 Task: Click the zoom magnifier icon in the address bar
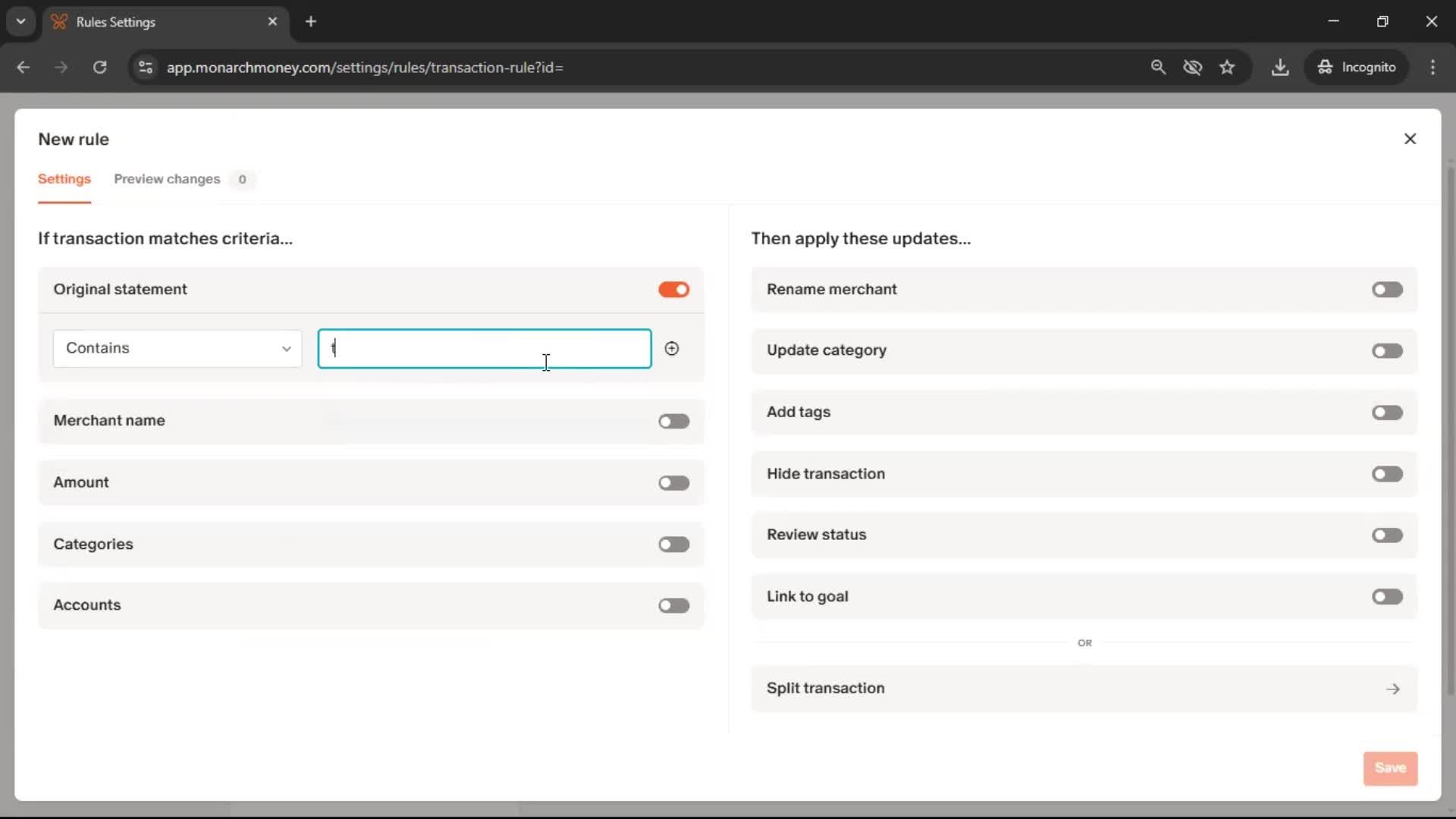coord(1157,67)
